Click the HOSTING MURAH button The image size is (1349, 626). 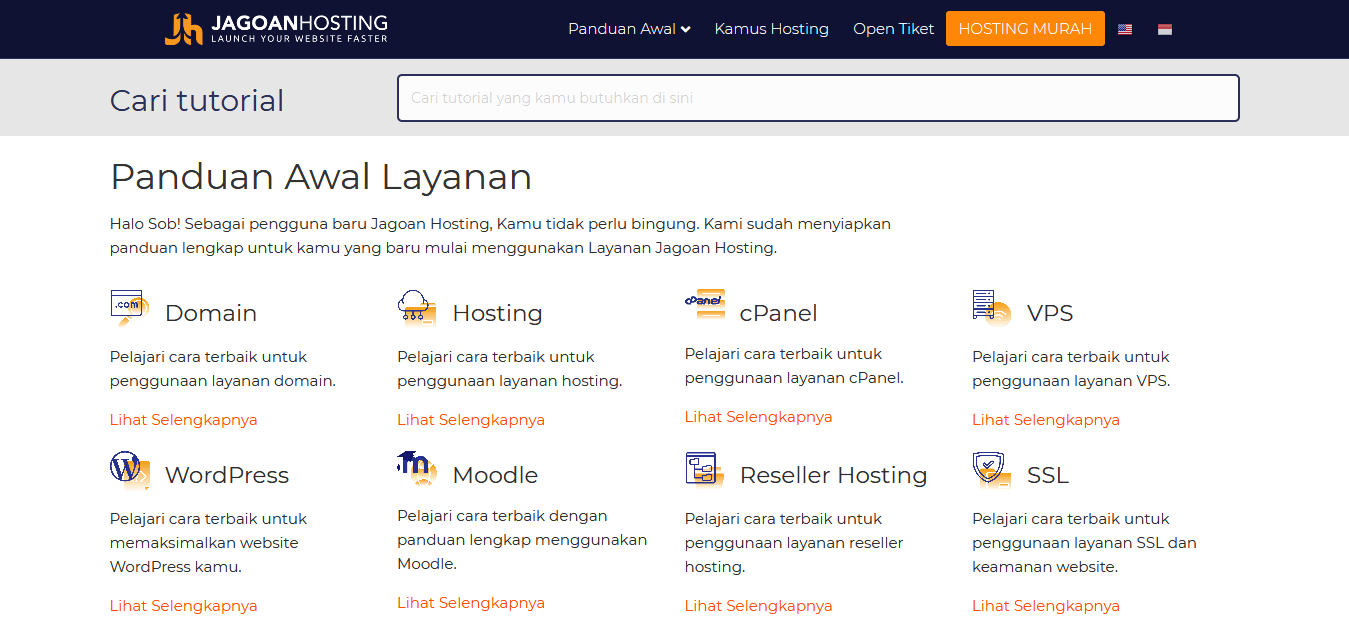click(1025, 29)
